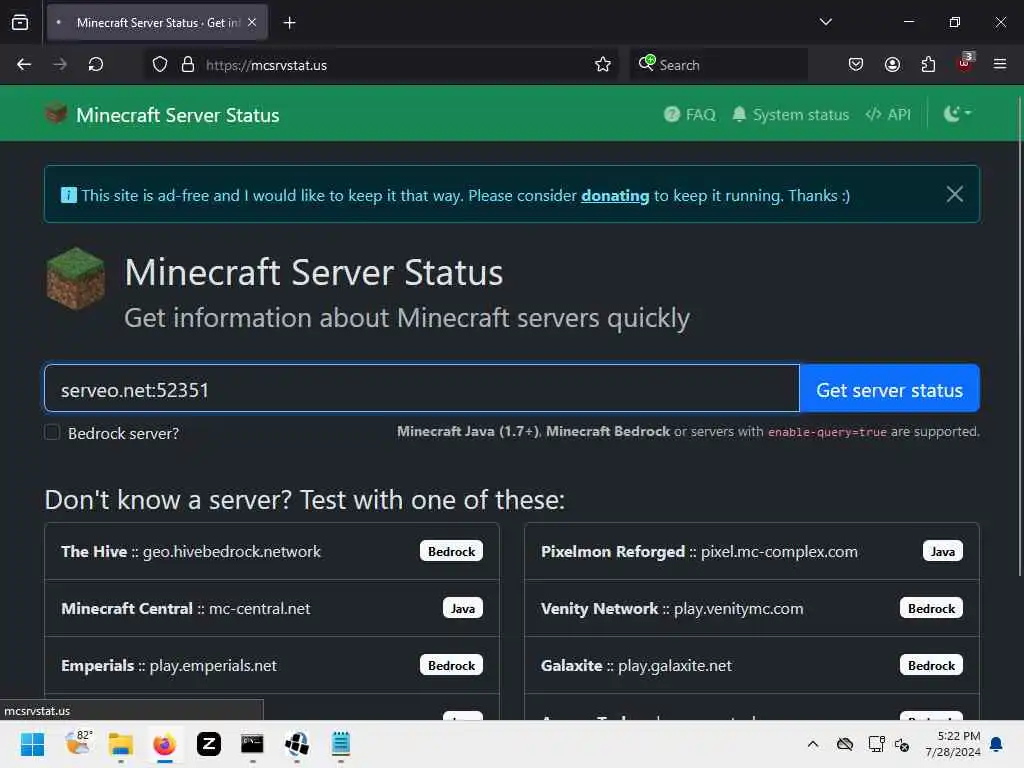Image resolution: width=1024 pixels, height=768 pixels.
Task: Switch to Firefox in the taskbar
Action: click(165, 744)
